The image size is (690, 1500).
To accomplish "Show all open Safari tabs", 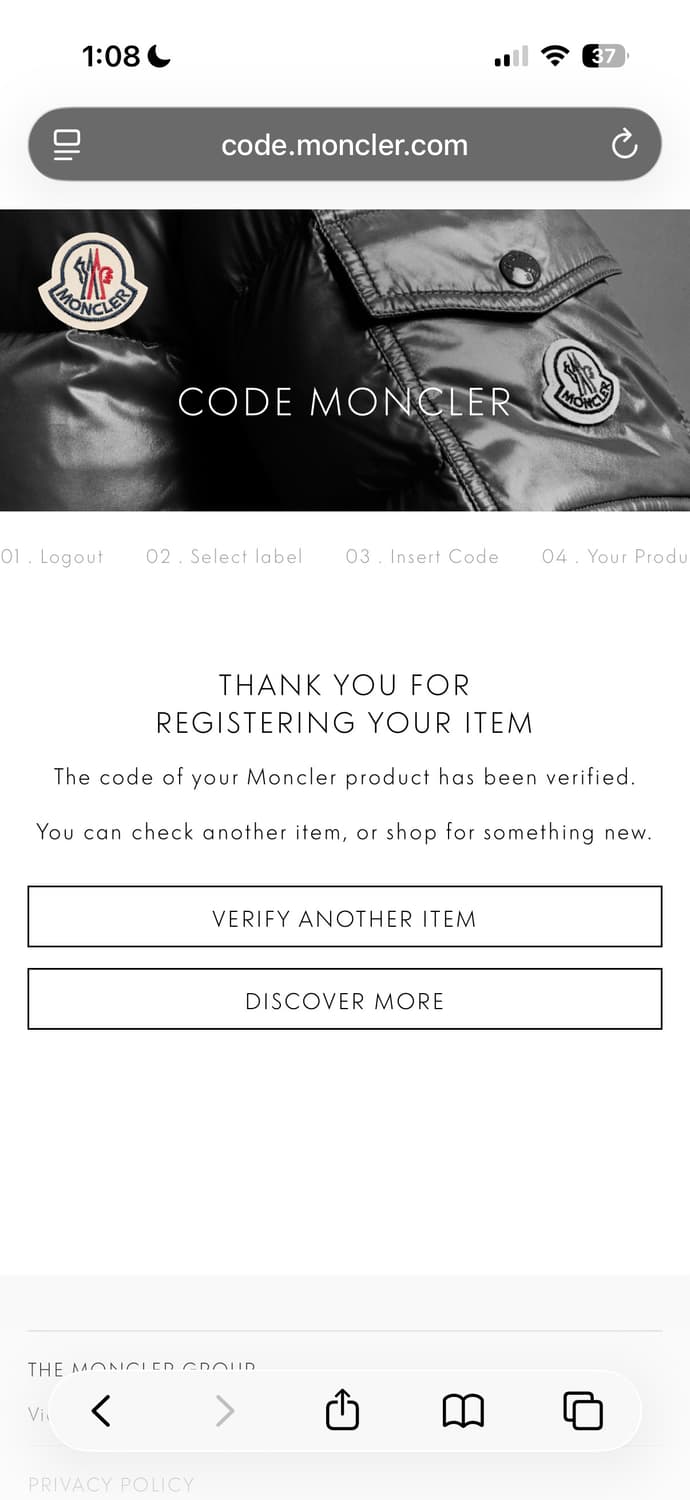I will [x=583, y=1411].
